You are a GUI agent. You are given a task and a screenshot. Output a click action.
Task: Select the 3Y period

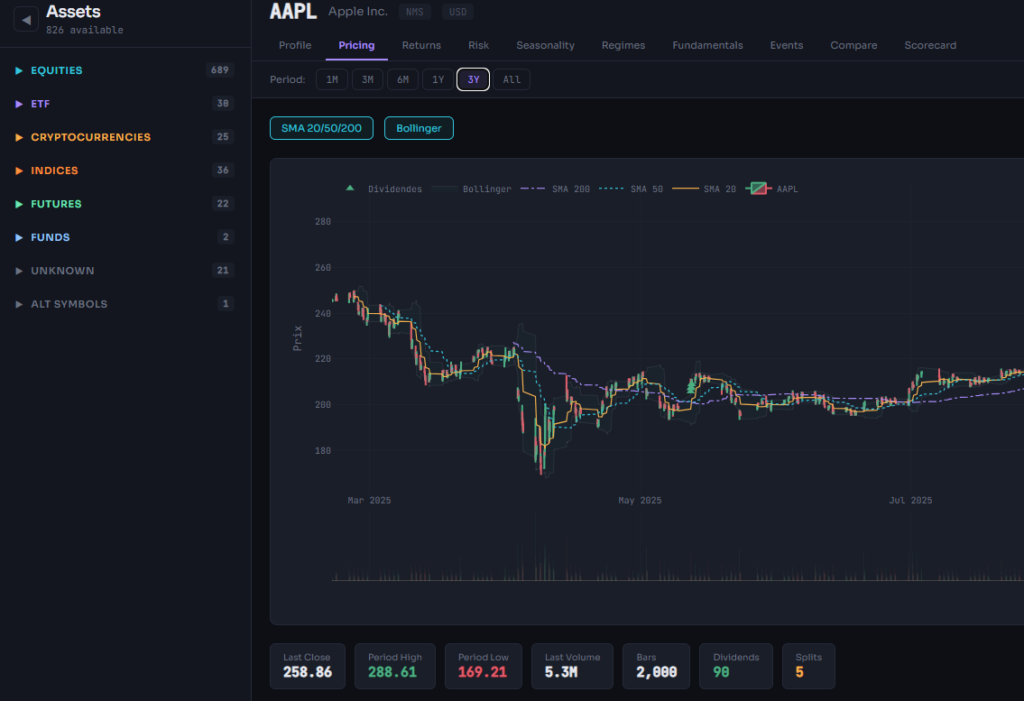click(473, 80)
